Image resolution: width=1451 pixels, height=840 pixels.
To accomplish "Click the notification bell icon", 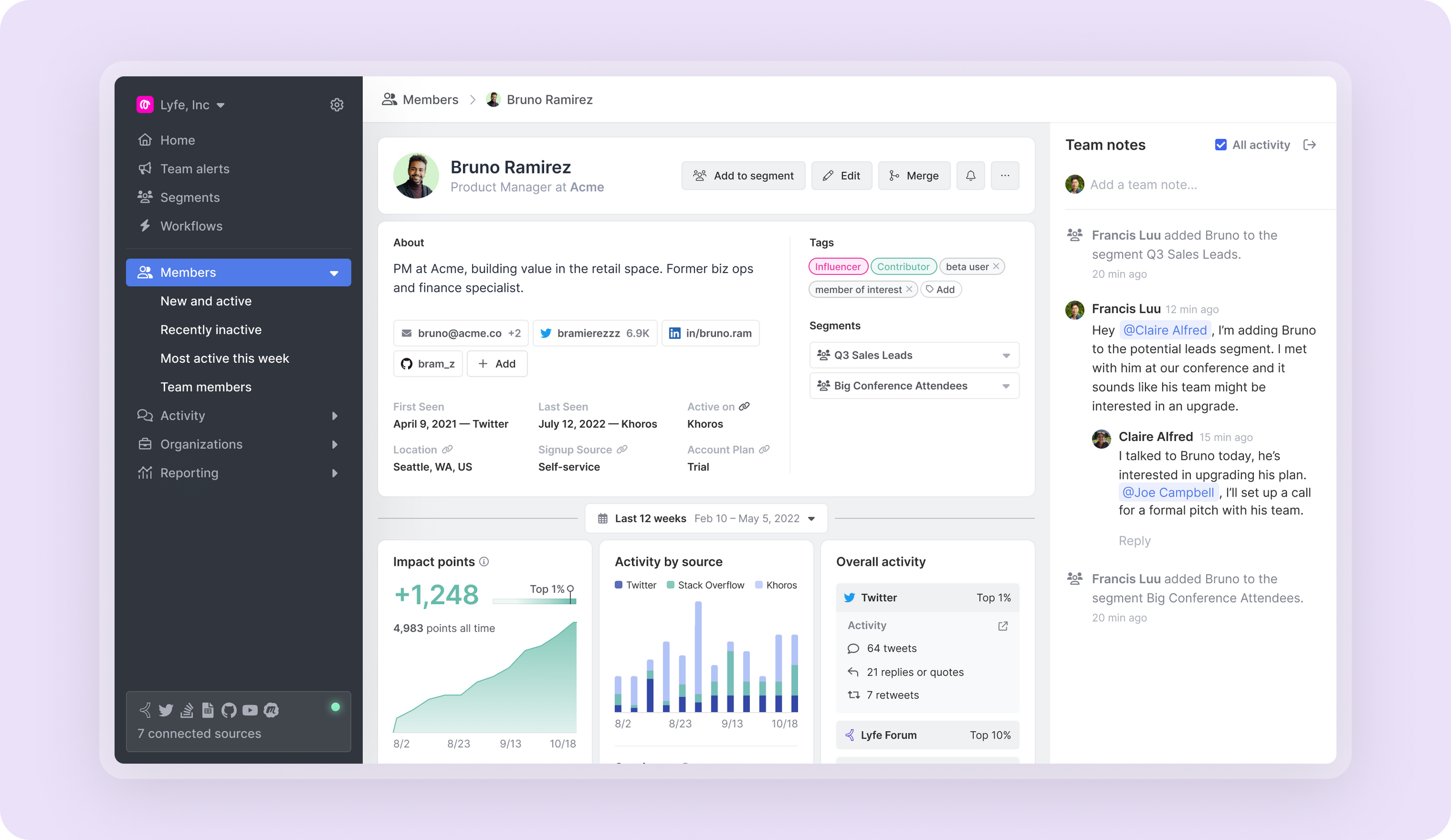I will [x=970, y=176].
